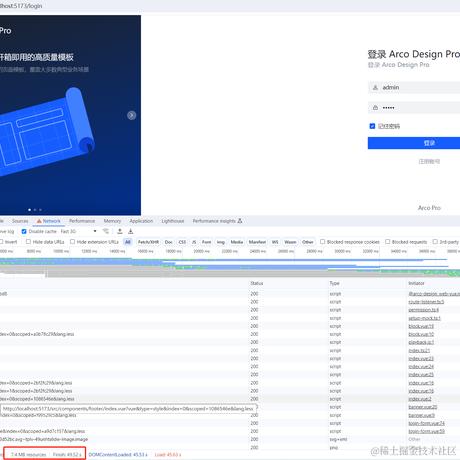Image resolution: width=460 pixels, height=460 pixels.
Task: Select the All request type filter
Action: coord(128,242)
